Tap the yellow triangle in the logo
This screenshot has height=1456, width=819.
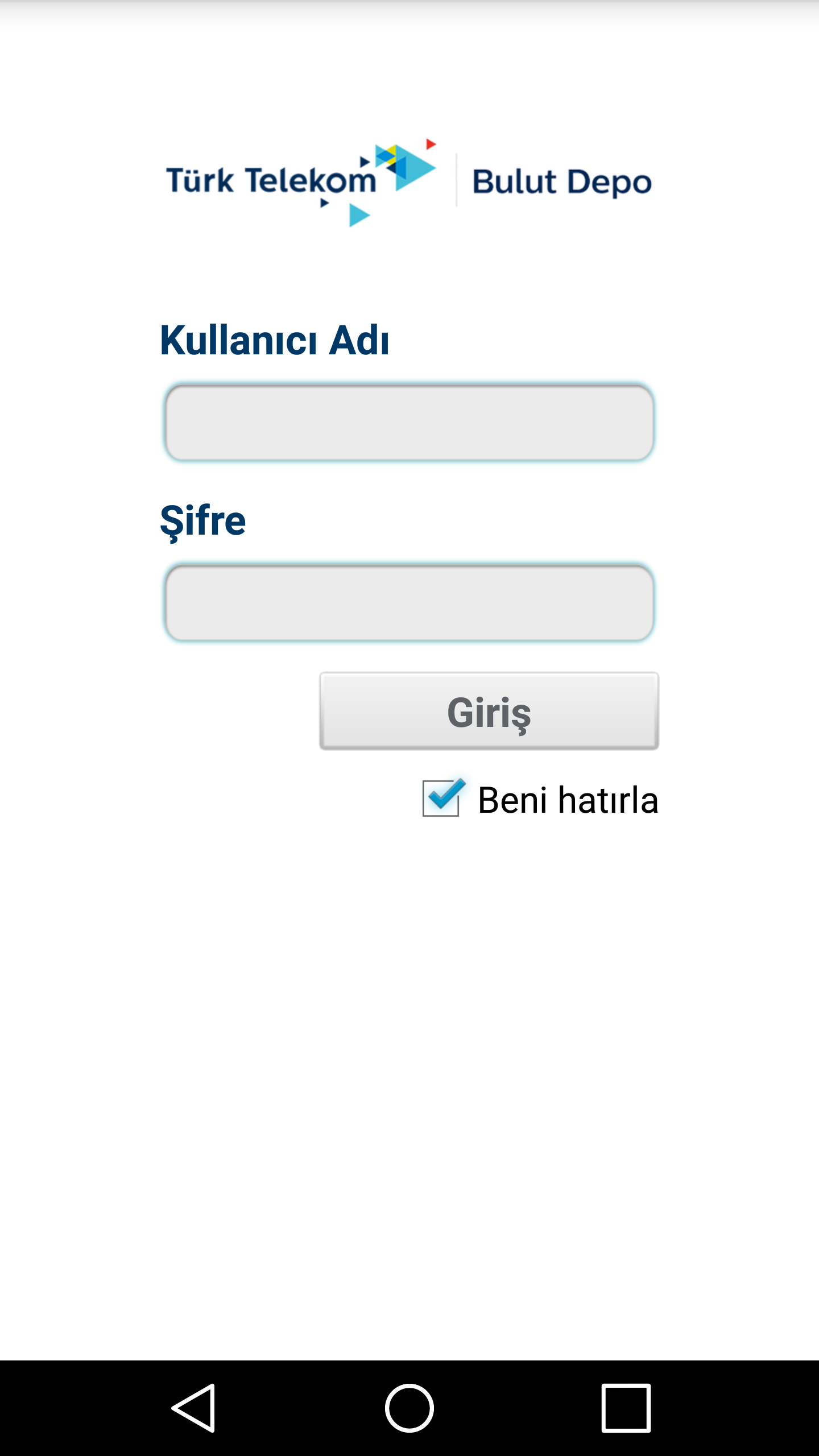coord(392,149)
